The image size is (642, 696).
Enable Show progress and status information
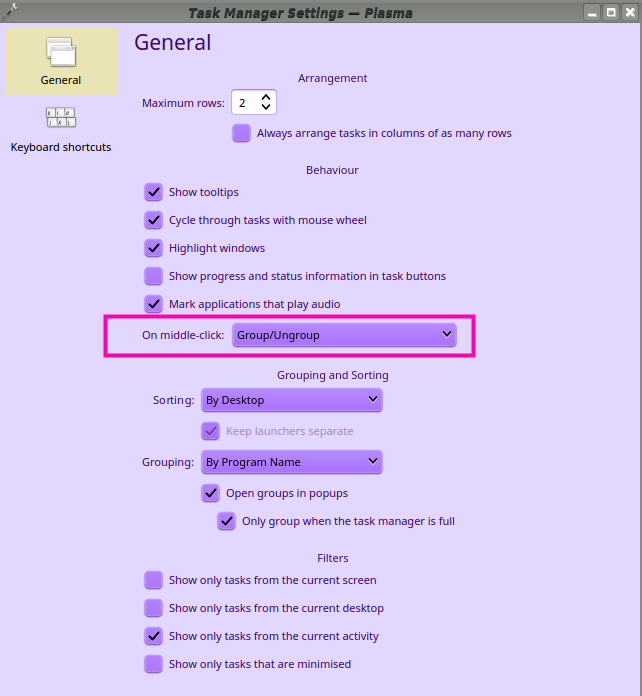[x=154, y=276]
